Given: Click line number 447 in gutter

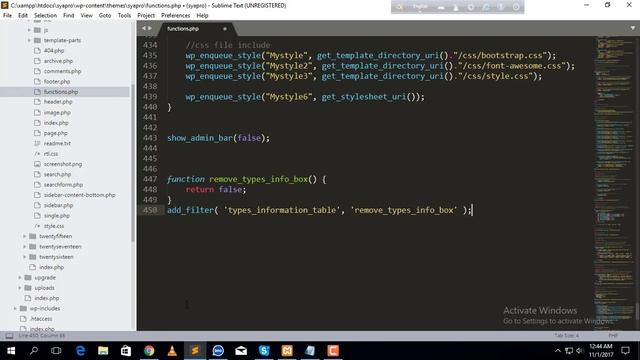Looking at the screenshot, I should point(150,179).
